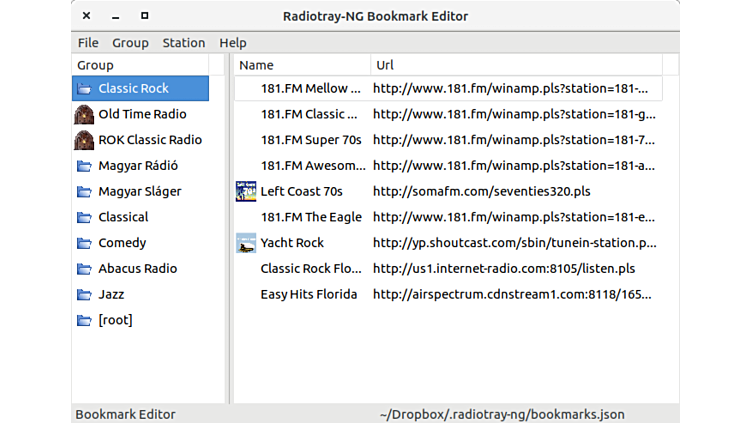The width and height of the screenshot is (752, 423).
Task: Click the Jazz group folder icon
Action: 85,295
